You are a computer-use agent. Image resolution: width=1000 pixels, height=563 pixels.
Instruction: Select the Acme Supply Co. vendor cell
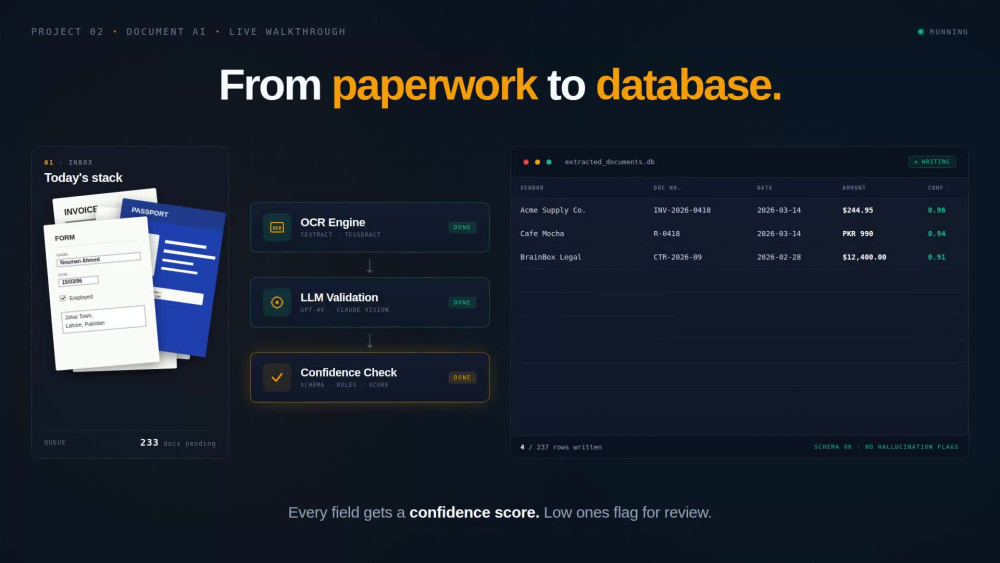552,210
